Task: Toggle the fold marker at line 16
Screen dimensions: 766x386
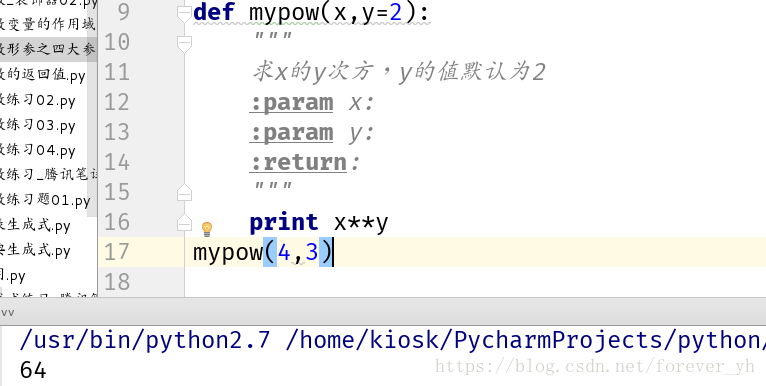Action: [184, 223]
